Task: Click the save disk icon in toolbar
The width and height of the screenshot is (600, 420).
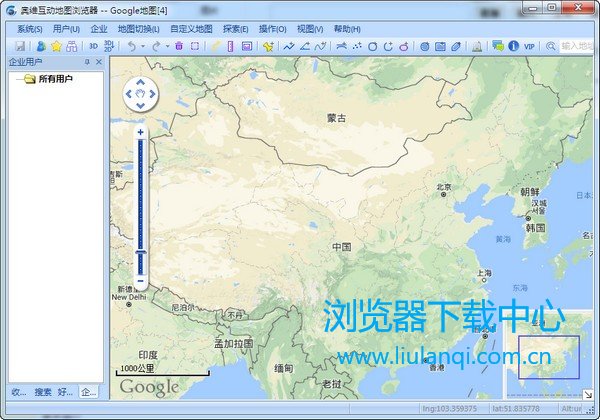Action: tap(20, 46)
